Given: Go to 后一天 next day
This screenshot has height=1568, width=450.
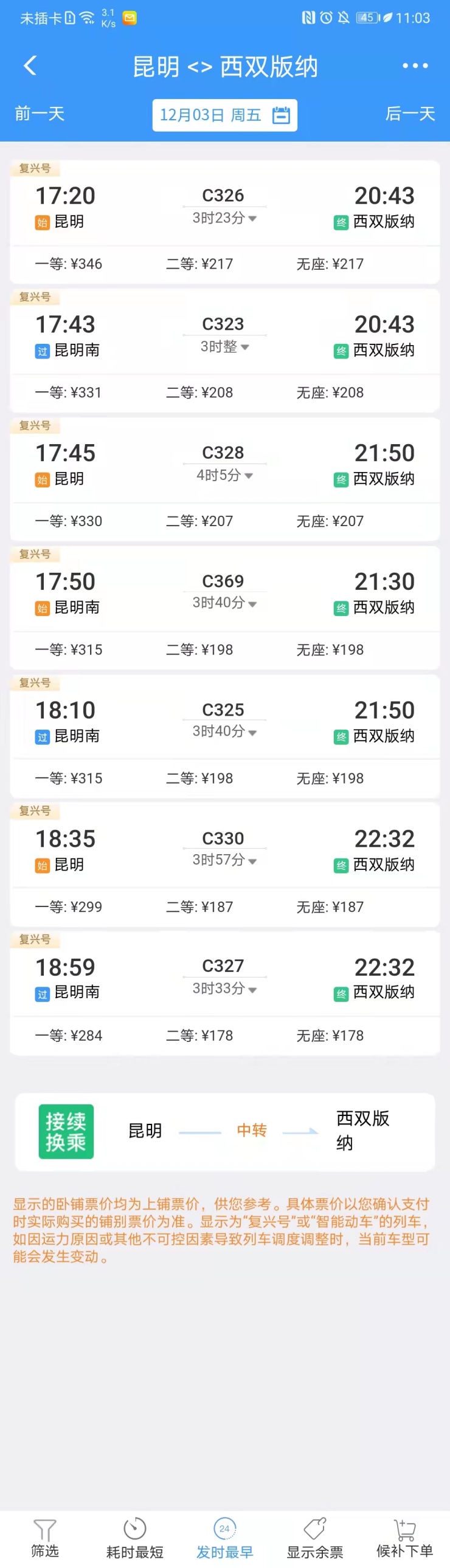Looking at the screenshot, I should click(x=410, y=114).
